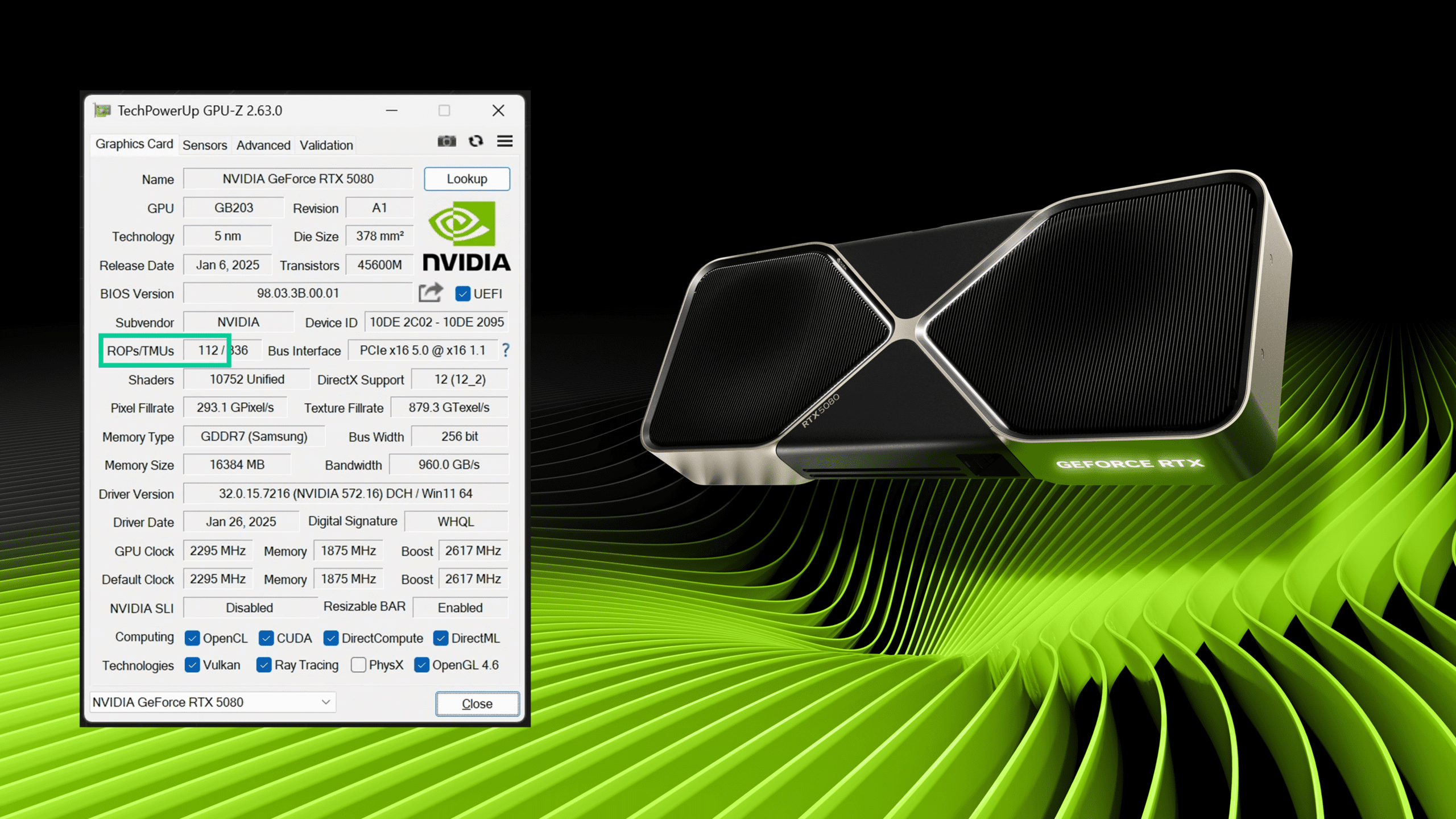Take a GPU-Z screenshot with the camera icon
The image size is (1456, 819).
point(447,141)
